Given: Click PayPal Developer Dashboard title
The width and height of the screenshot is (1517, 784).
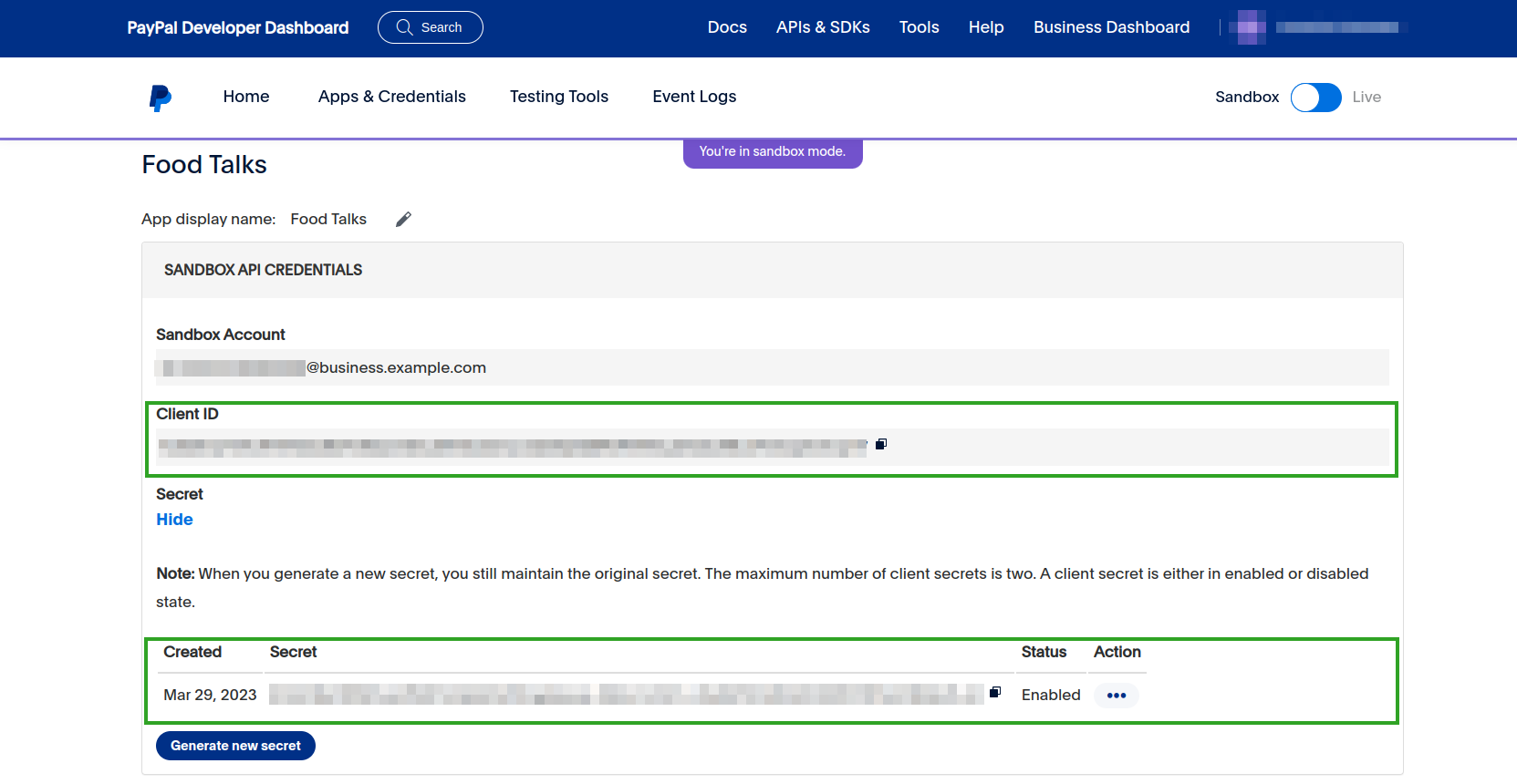Looking at the screenshot, I should pyautogui.click(x=238, y=27).
